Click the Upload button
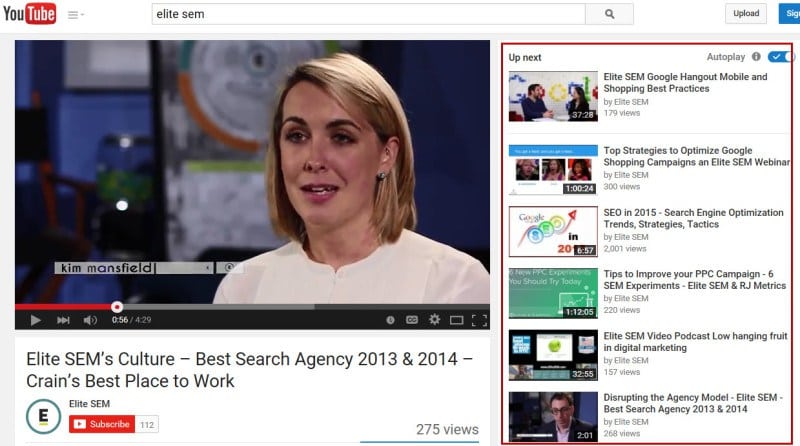800x446 pixels. pos(746,14)
